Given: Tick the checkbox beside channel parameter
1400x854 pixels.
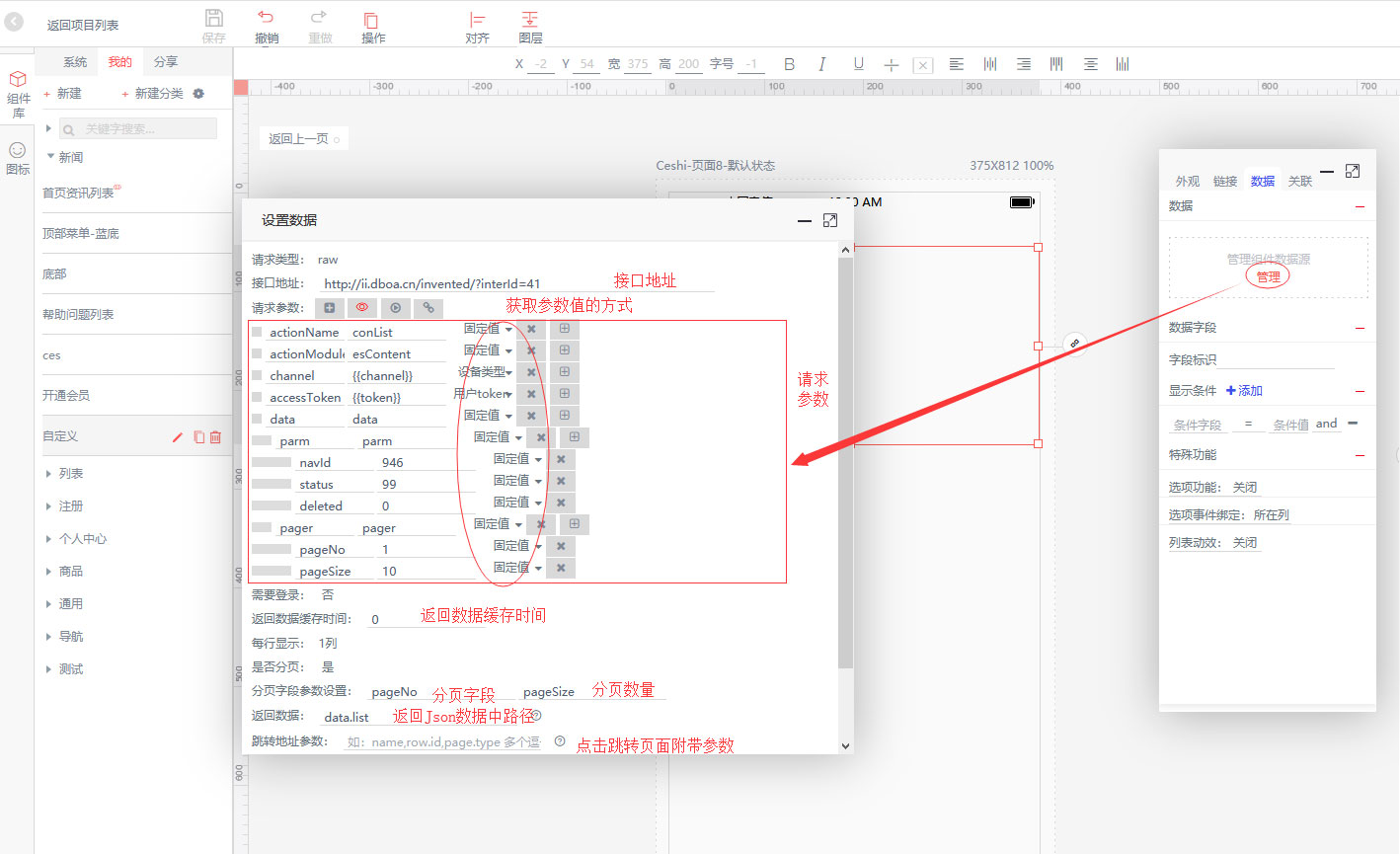Looking at the screenshot, I should (257, 375).
